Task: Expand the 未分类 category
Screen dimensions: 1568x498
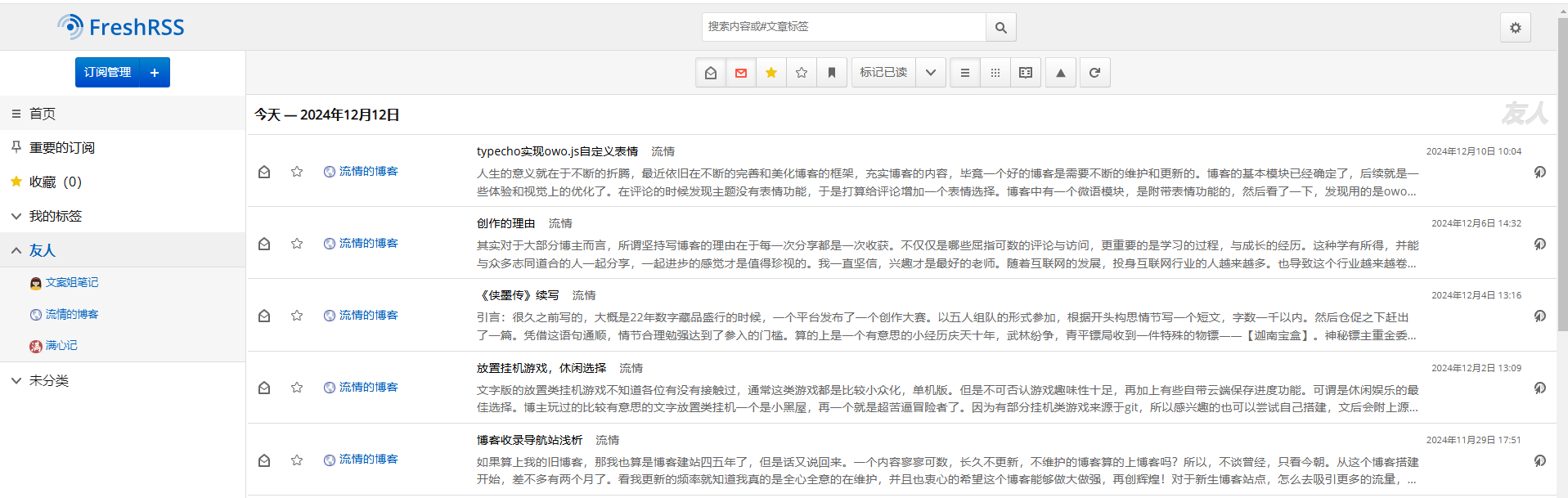Action: 16,380
